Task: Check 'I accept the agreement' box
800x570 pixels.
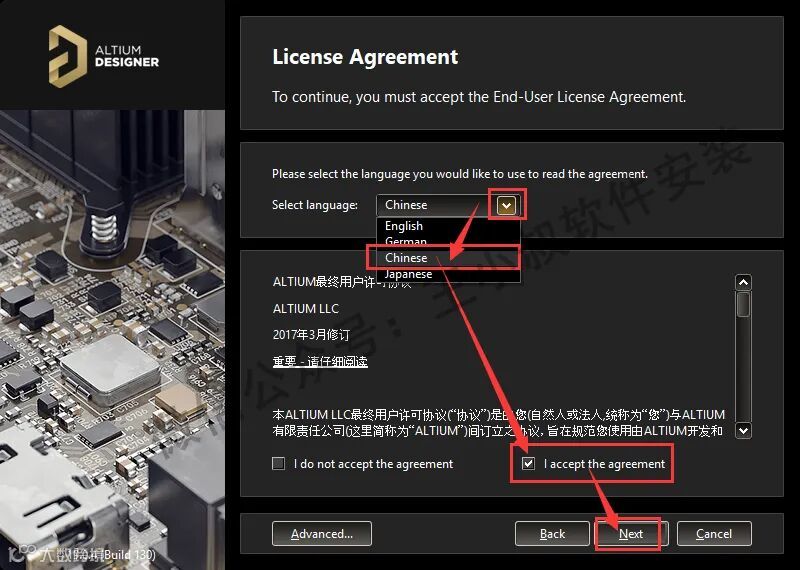Action: click(x=529, y=463)
